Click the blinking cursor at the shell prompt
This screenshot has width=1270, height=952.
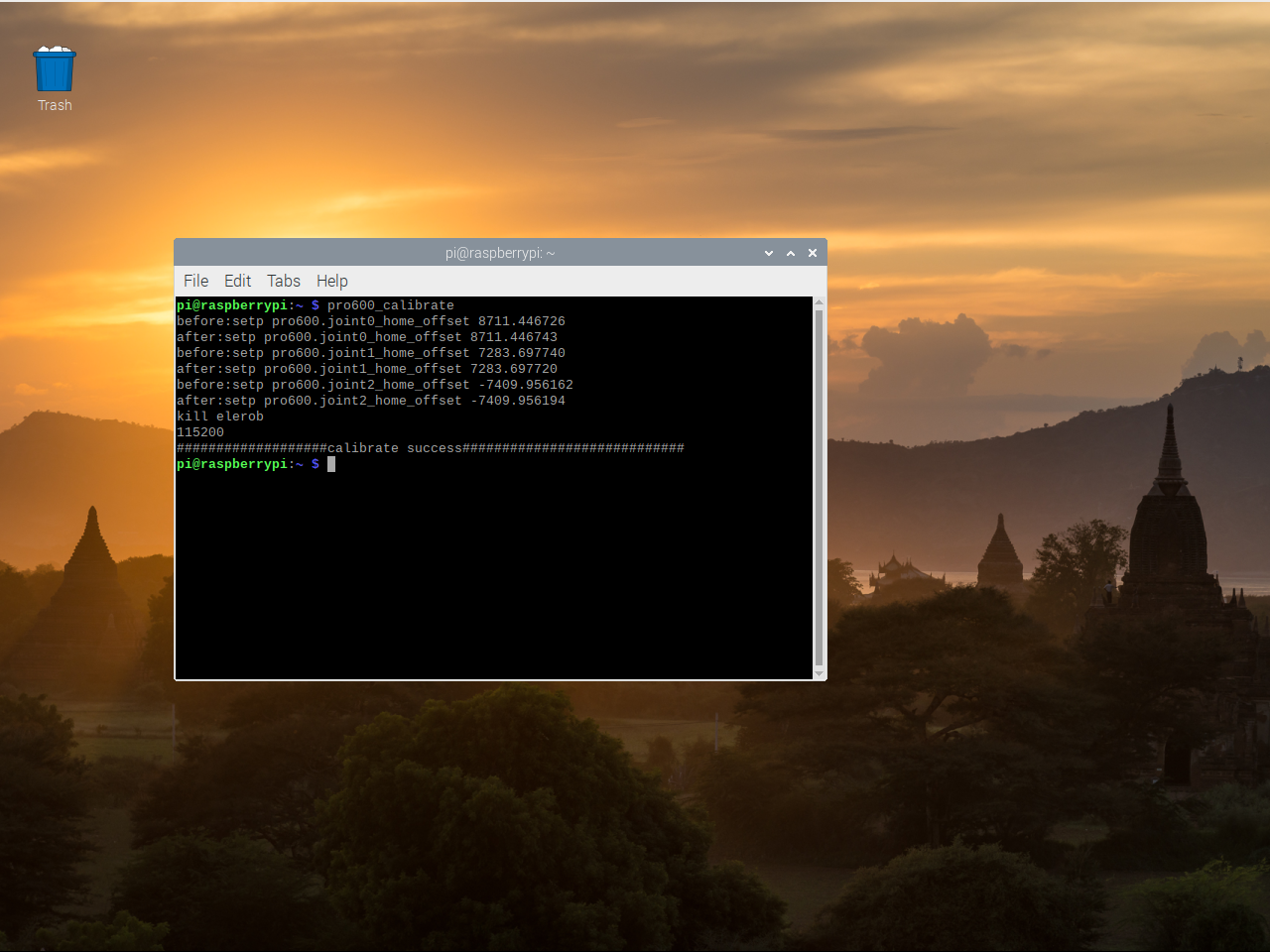point(330,463)
